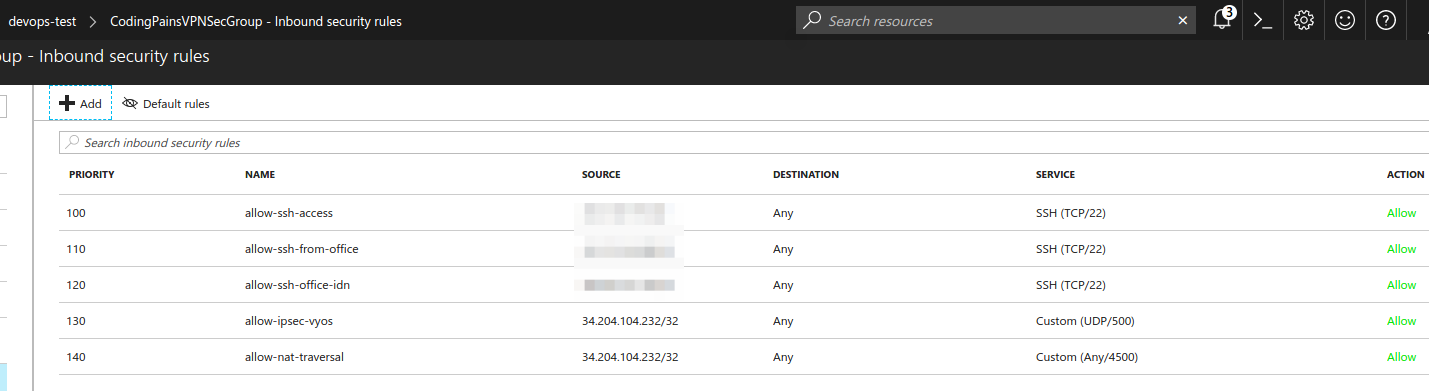1429x391 pixels.
Task: Open the allow-ssh-from-office rule
Action: click(302, 249)
